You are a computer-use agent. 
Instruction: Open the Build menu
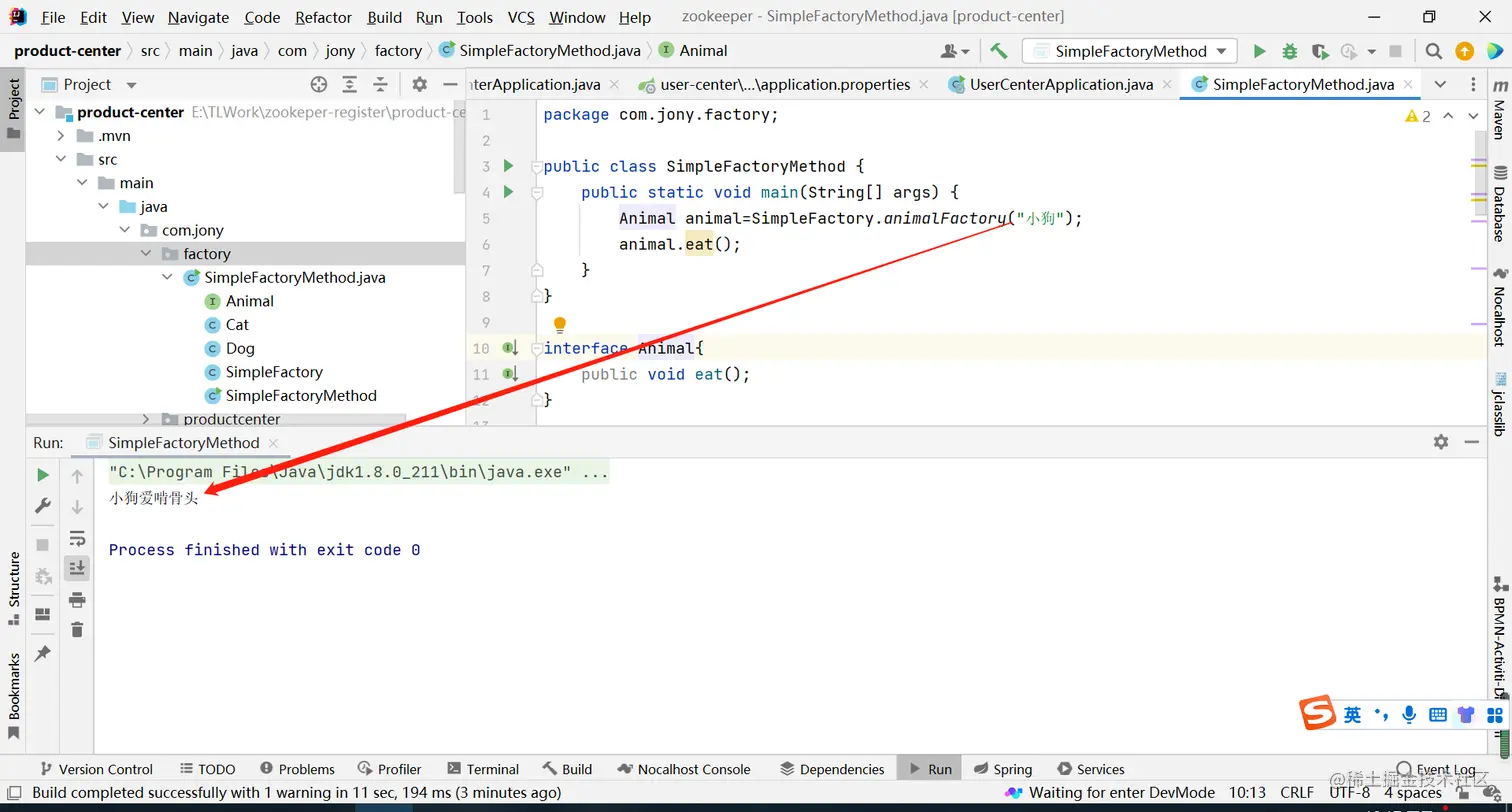pos(384,17)
